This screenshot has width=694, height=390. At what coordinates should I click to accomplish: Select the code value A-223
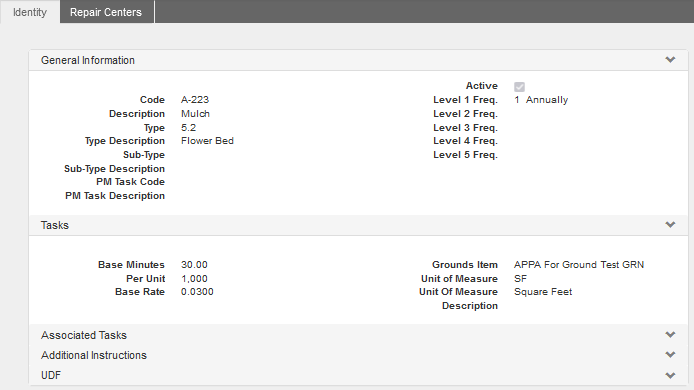[x=195, y=100]
